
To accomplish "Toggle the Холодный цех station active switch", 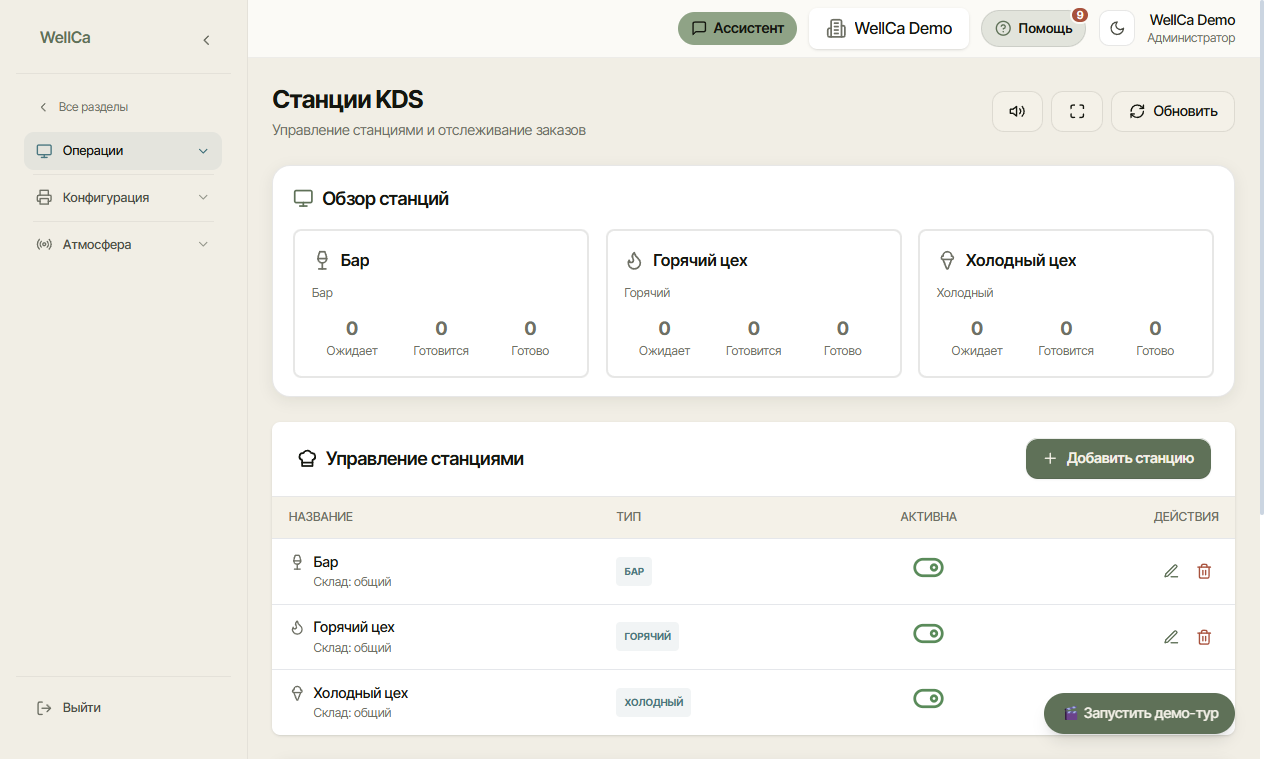I will click(x=928, y=699).
